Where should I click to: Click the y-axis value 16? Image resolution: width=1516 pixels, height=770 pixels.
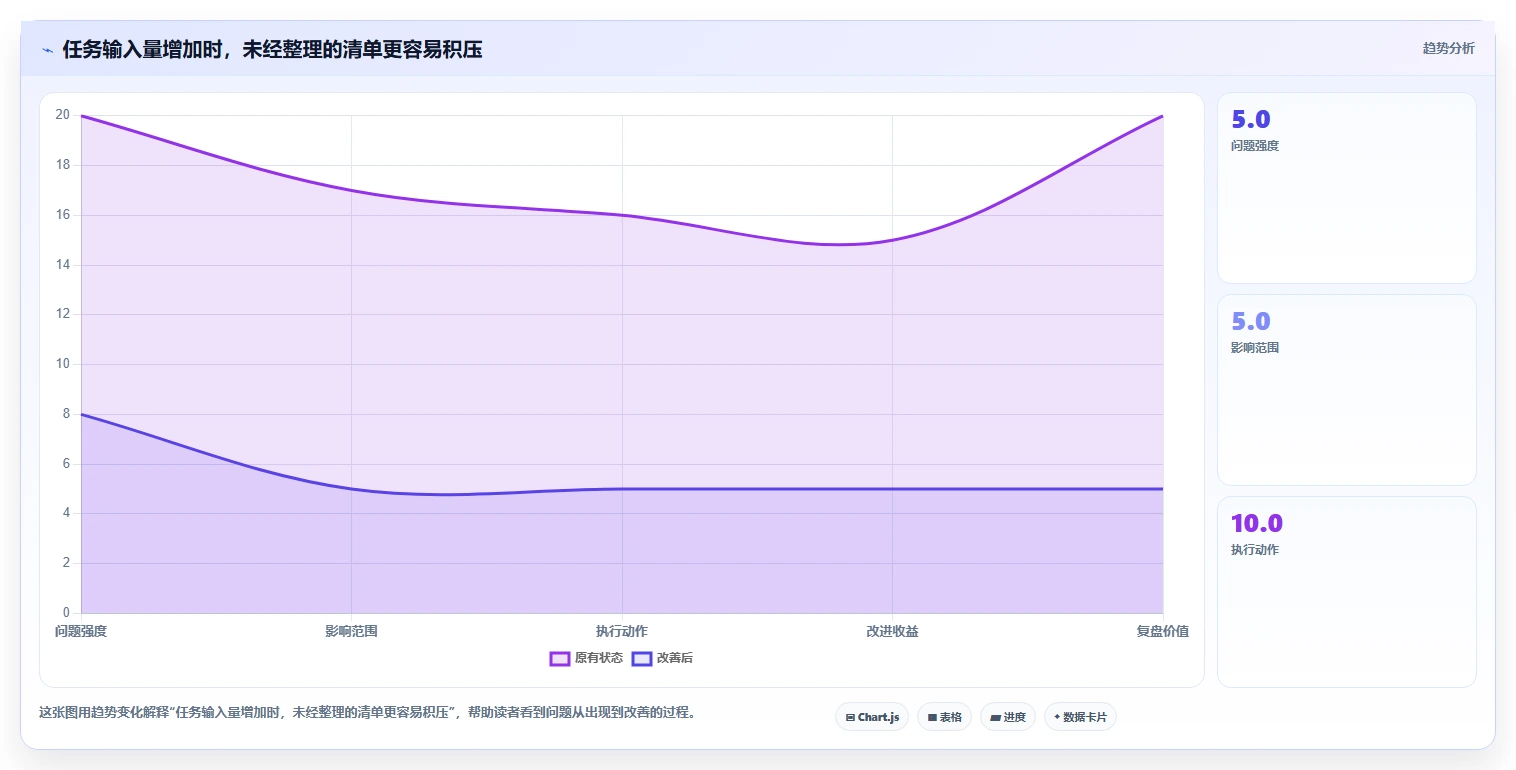coord(62,215)
